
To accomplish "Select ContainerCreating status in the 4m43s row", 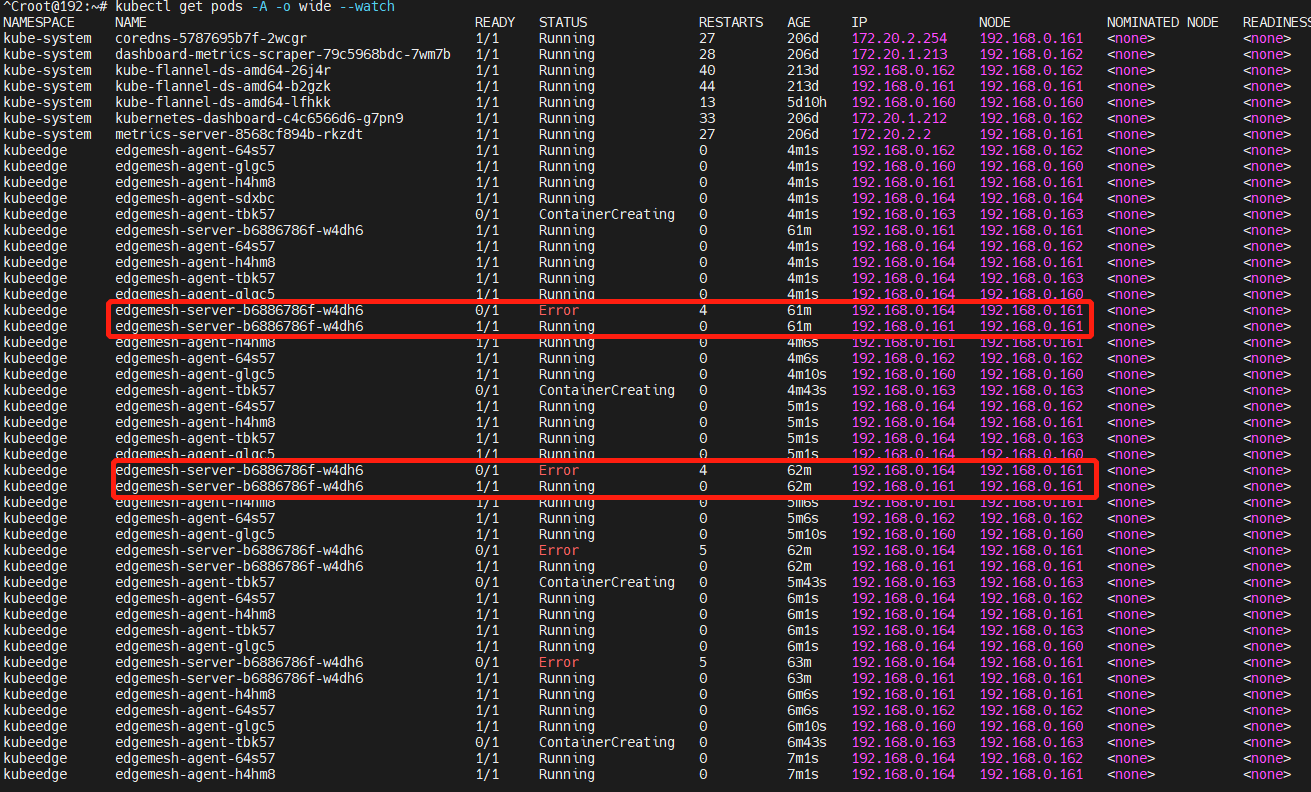I will tap(607, 390).
